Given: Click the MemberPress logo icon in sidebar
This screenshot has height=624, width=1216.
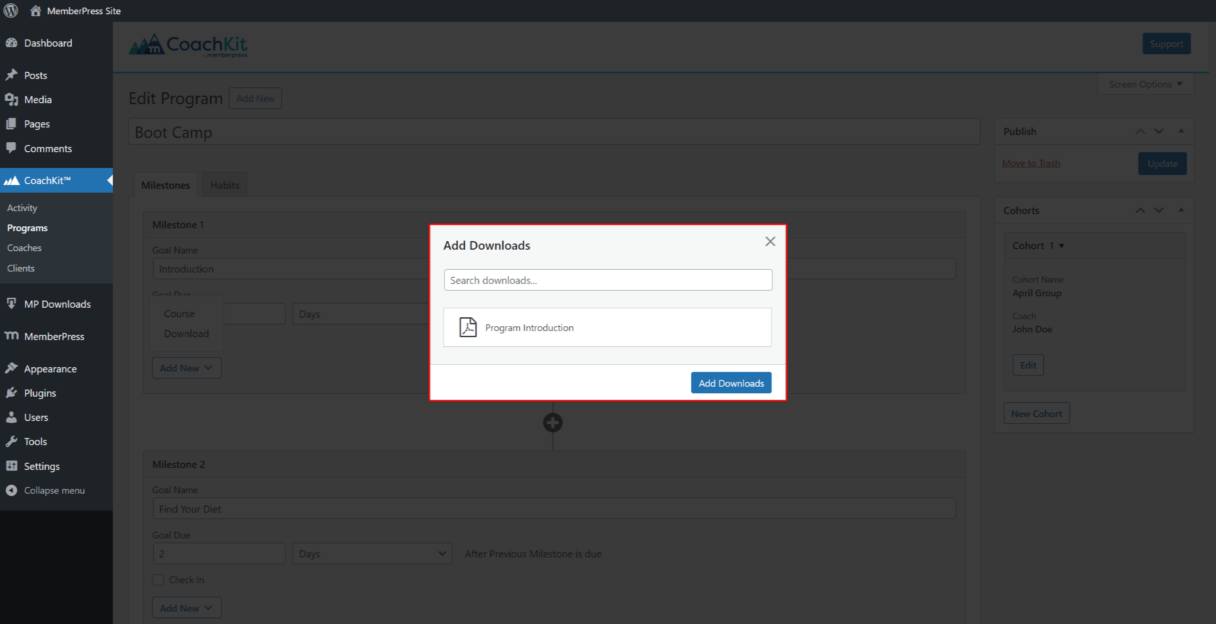Looking at the screenshot, I should pyautogui.click(x=12, y=336).
